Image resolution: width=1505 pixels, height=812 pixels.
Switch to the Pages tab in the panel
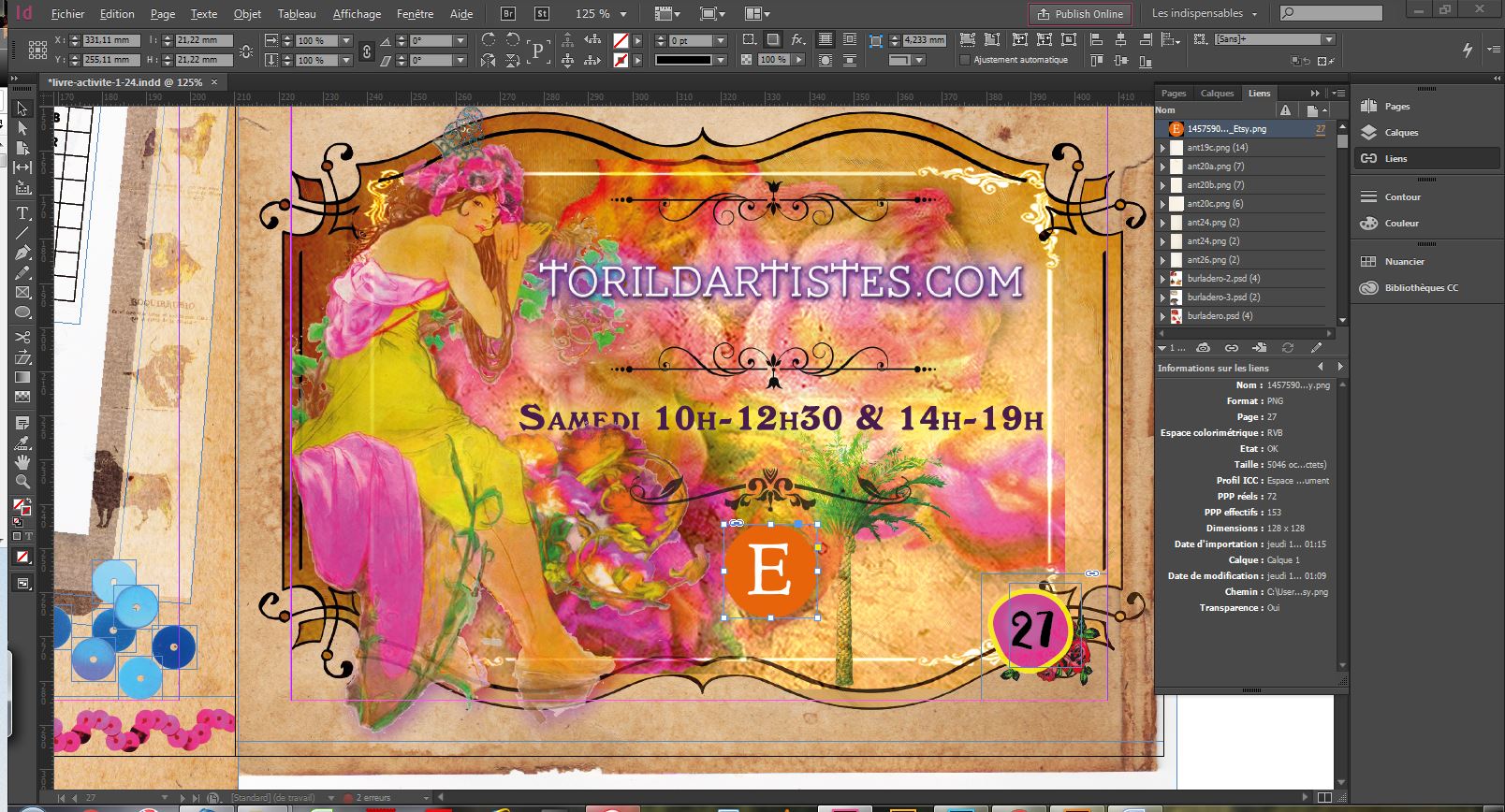pos(1174,93)
